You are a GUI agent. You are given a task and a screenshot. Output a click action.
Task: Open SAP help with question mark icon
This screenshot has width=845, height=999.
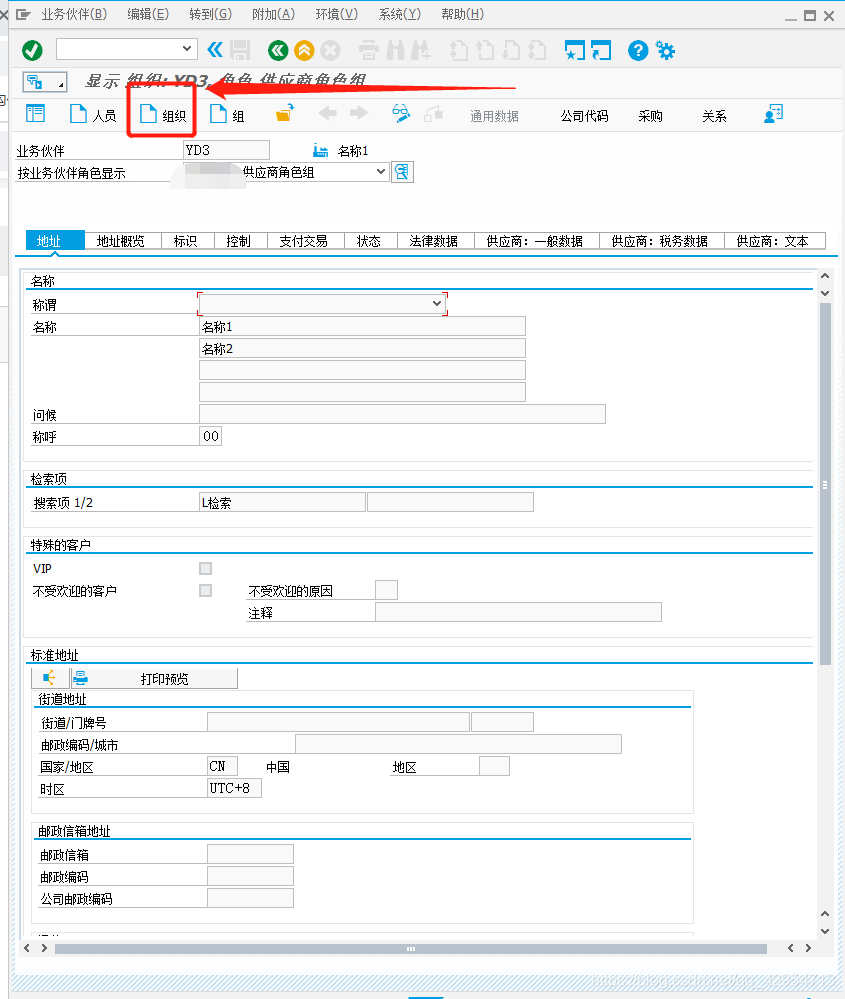(637, 49)
